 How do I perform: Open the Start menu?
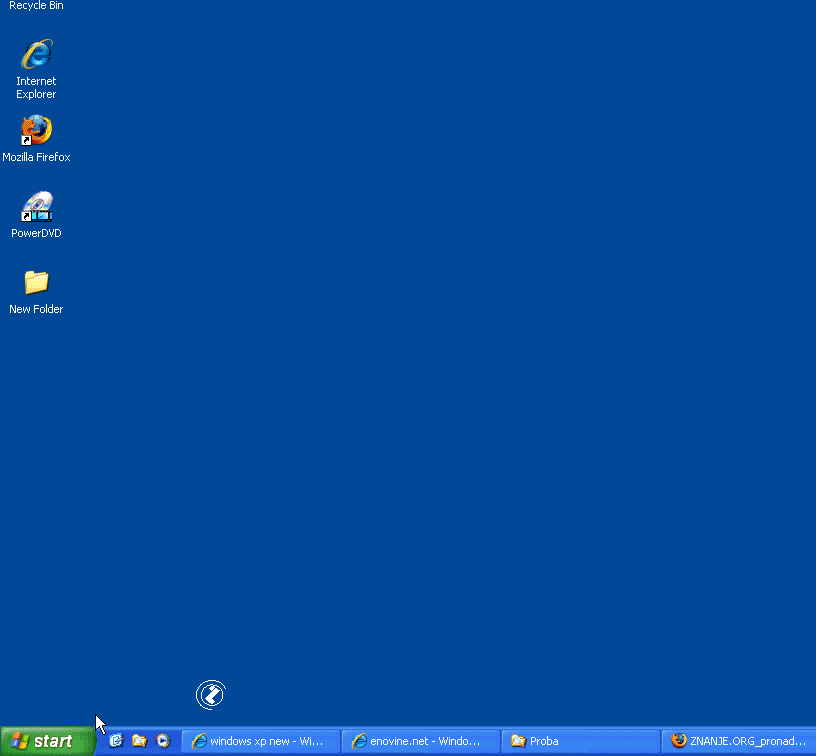coord(47,741)
